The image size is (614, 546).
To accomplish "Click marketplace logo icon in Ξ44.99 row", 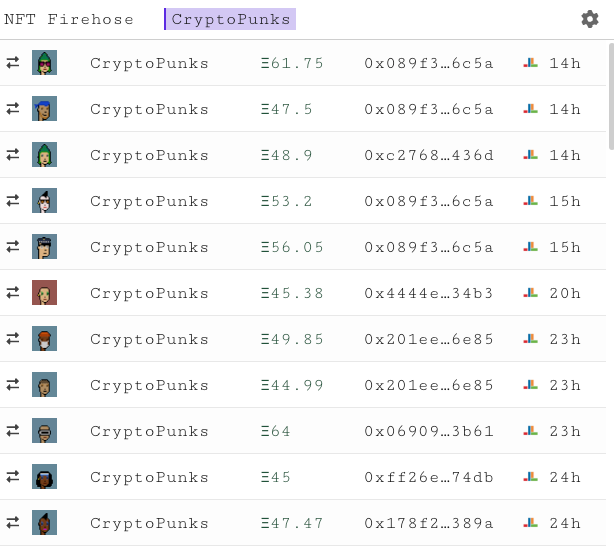I will click(531, 385).
